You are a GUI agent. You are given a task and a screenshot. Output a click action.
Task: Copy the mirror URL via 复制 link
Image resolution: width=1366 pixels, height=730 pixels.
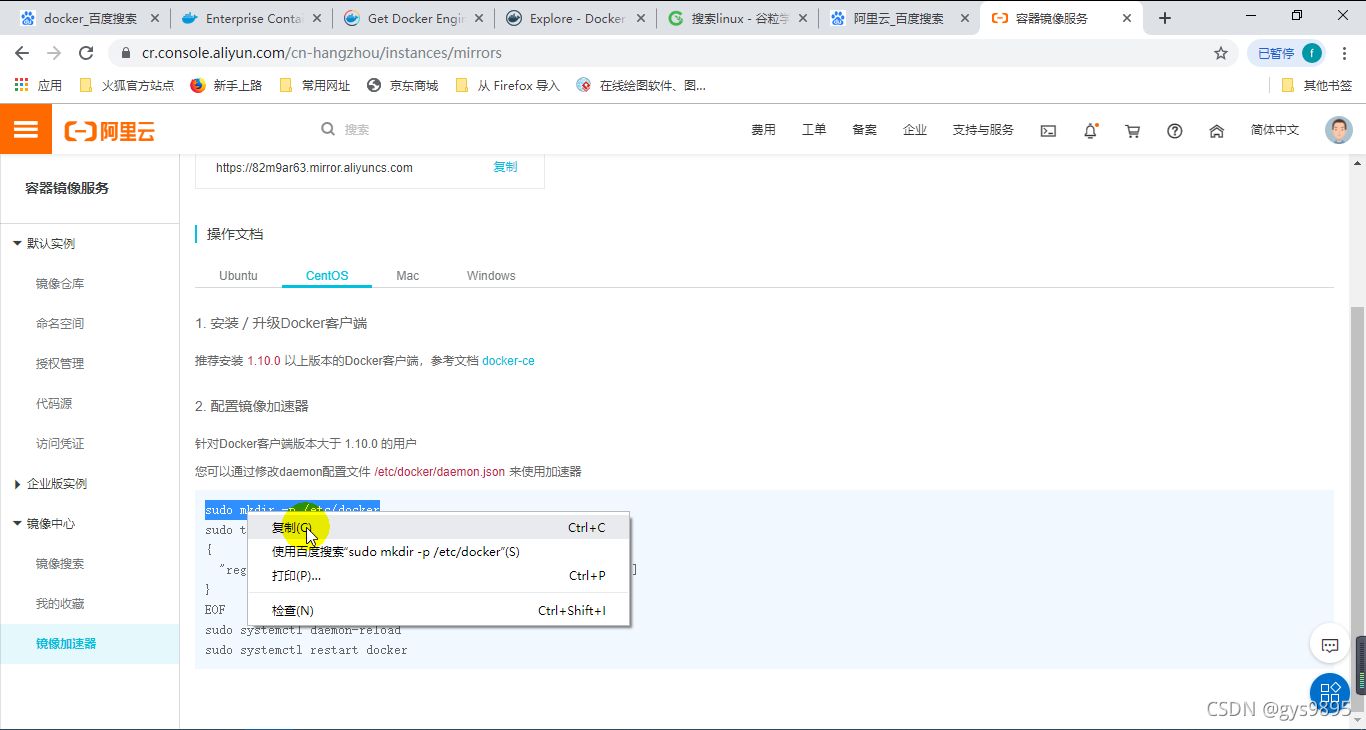(x=505, y=167)
